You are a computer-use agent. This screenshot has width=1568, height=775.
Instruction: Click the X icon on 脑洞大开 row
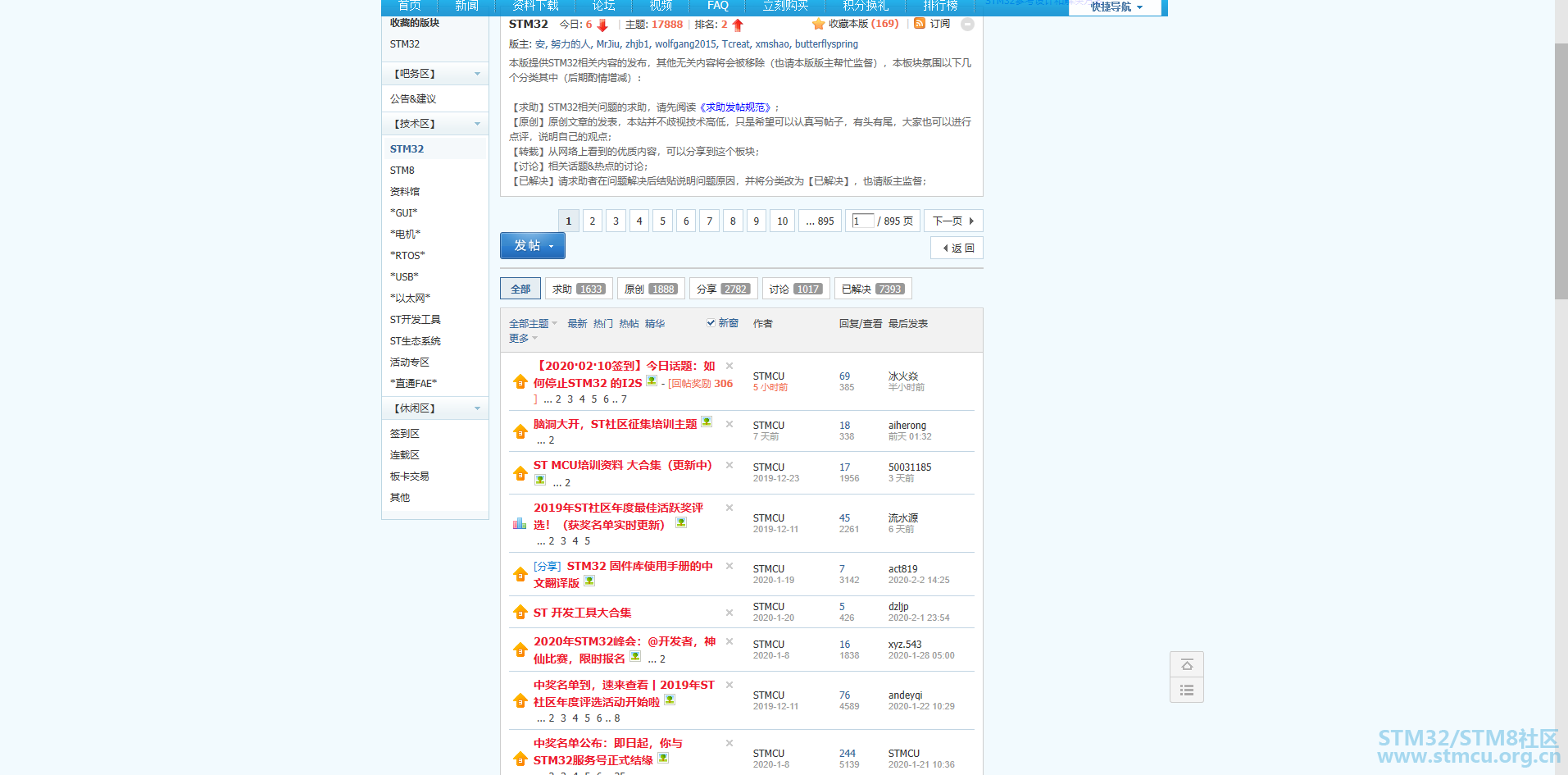point(729,424)
